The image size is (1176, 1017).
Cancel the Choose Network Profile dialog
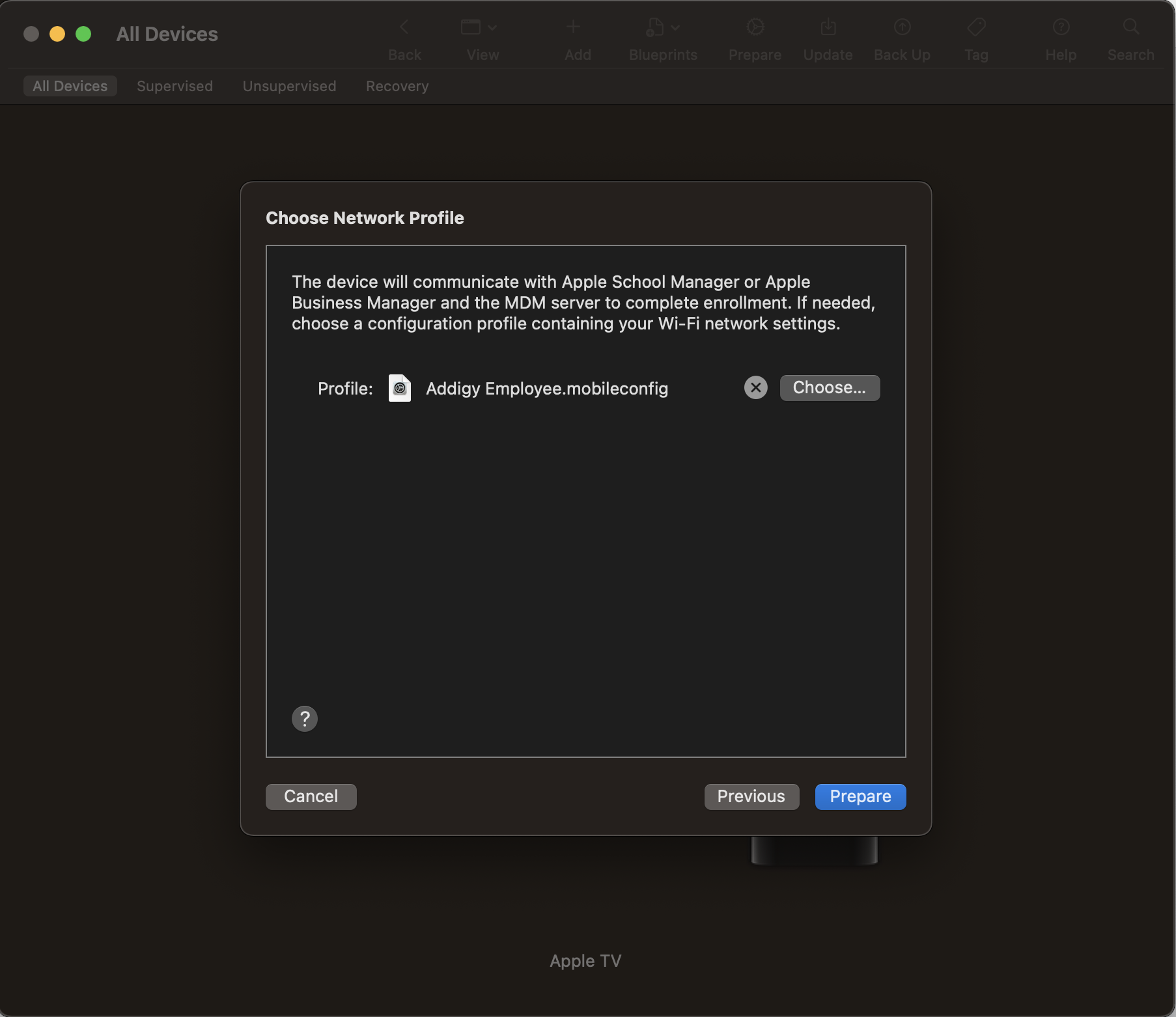[x=311, y=797]
